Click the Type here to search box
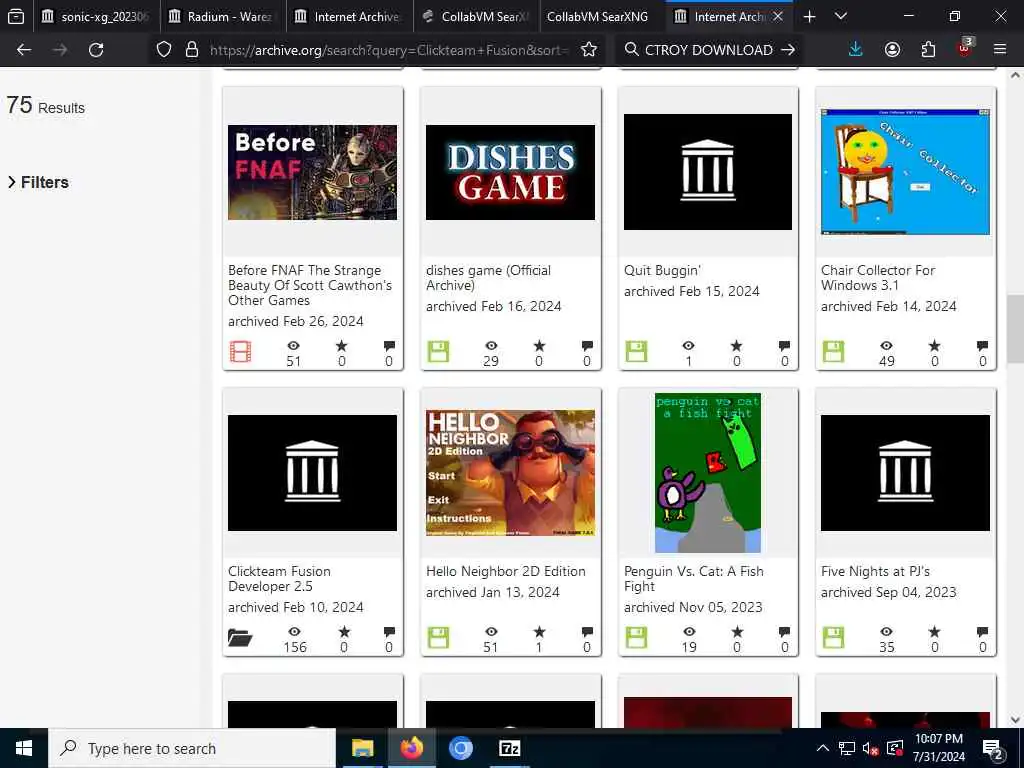 (192, 748)
